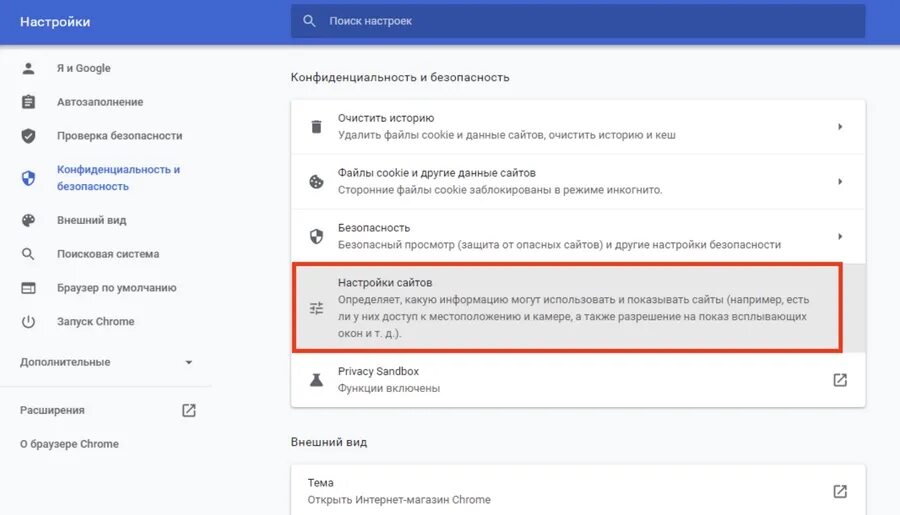Click the Безопасный просмотр description text
Screen dimensions: 900x515
pos(559,245)
